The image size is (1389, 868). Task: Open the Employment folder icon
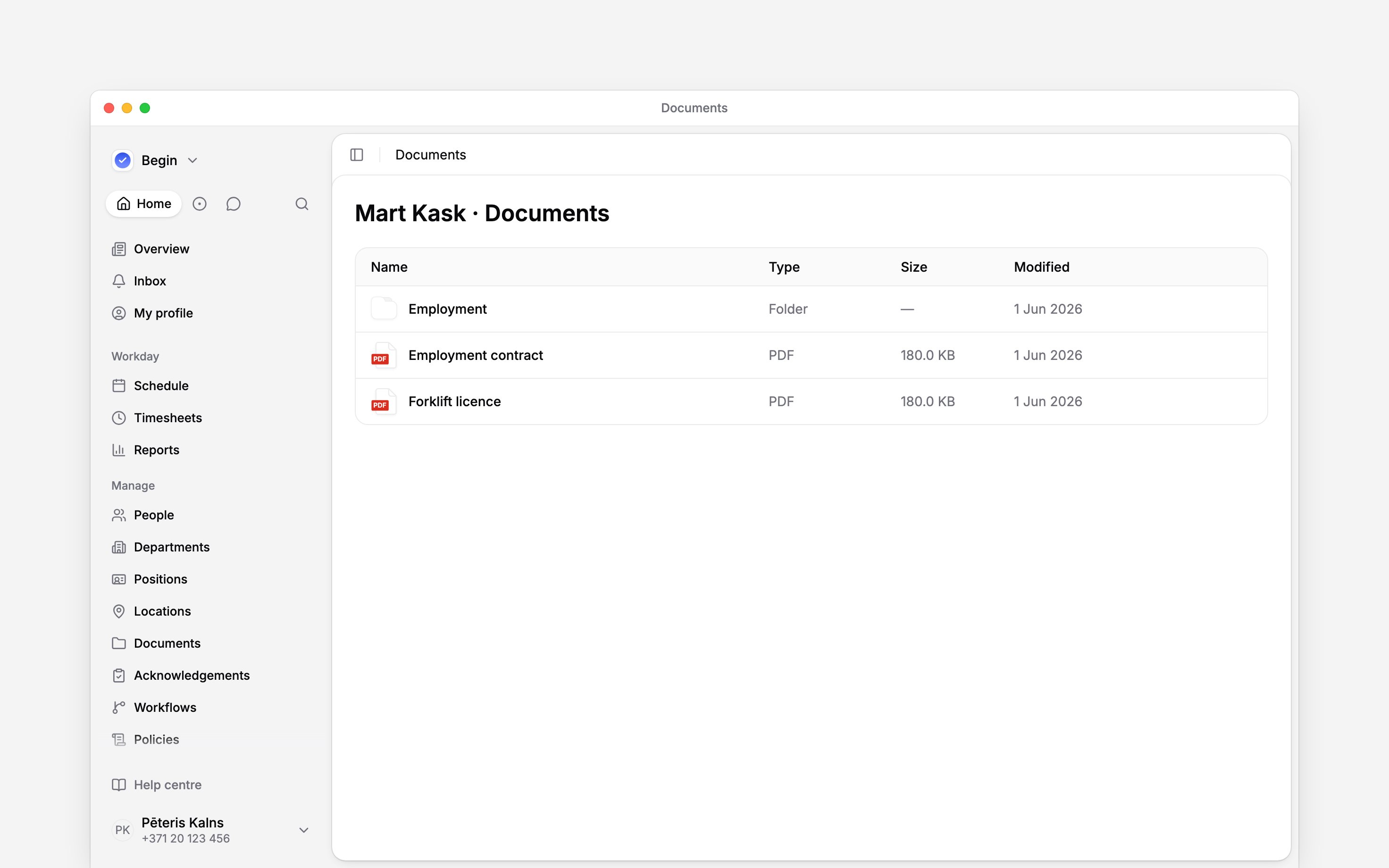click(x=384, y=309)
